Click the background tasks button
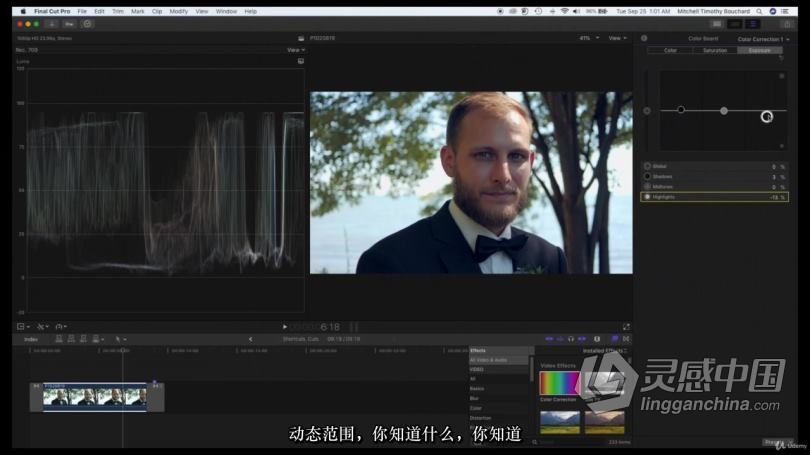This screenshot has height=455, width=810. pos(87,24)
